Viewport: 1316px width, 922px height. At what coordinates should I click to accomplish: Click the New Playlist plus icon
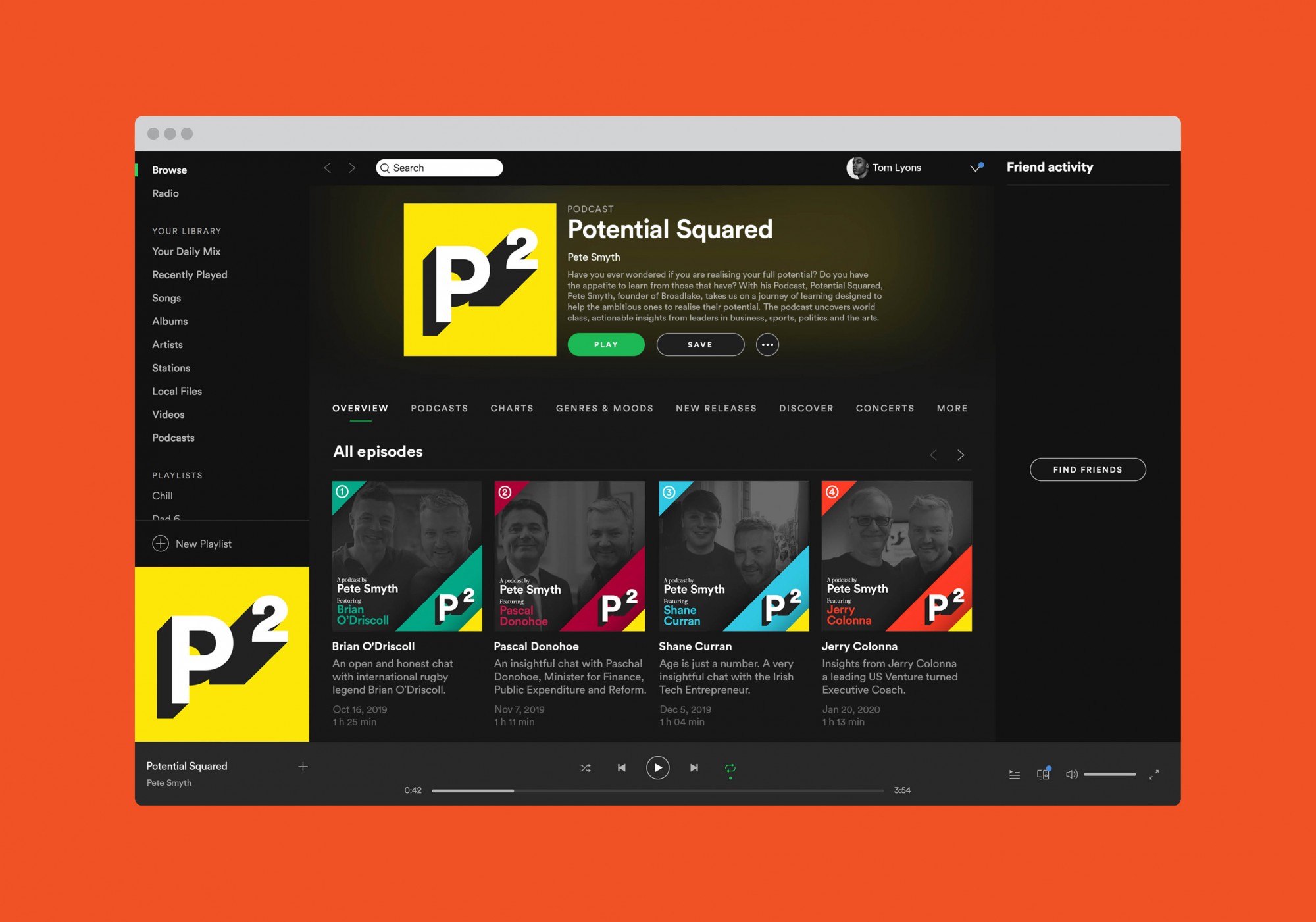[161, 544]
